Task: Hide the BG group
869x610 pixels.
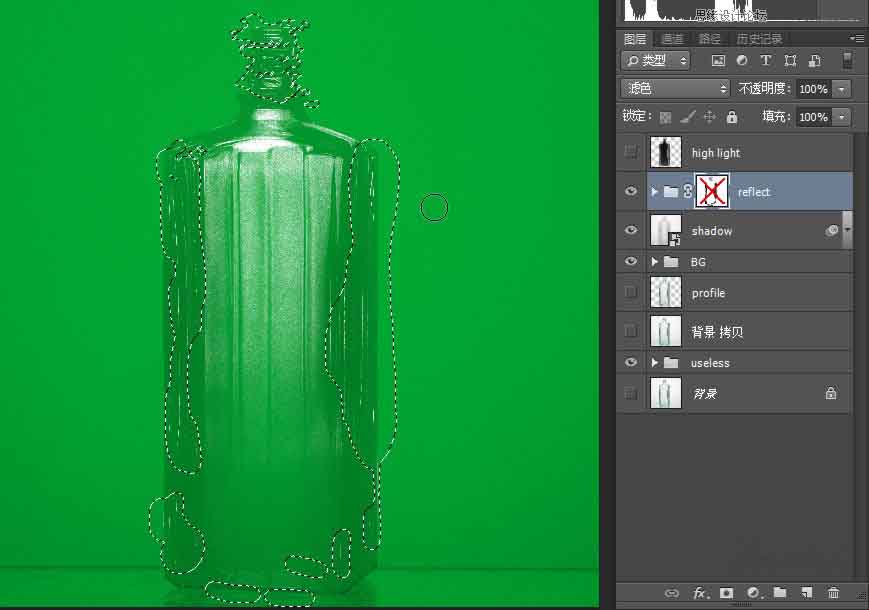Action: [x=631, y=262]
